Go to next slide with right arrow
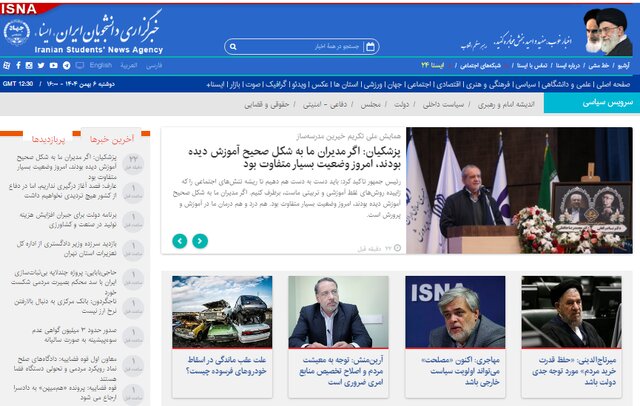The image size is (640, 406). pos(200,241)
